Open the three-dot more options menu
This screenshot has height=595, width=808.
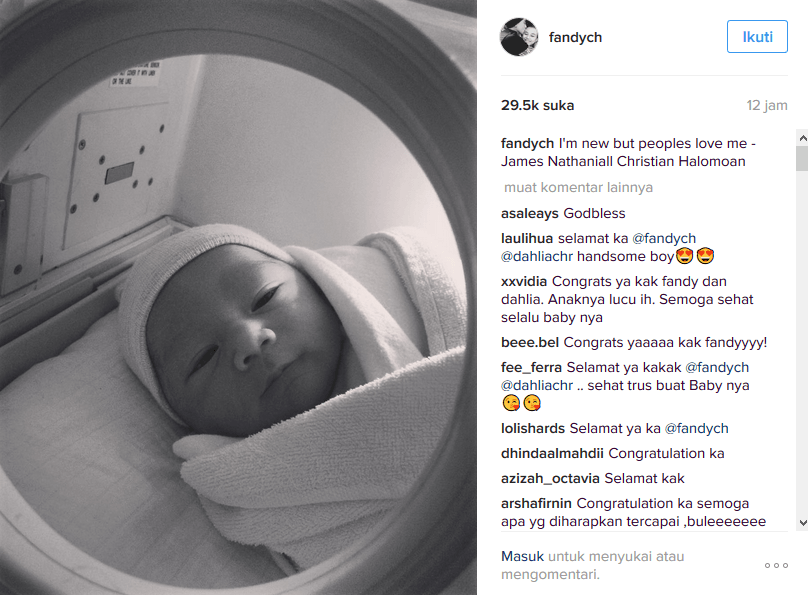click(776, 565)
